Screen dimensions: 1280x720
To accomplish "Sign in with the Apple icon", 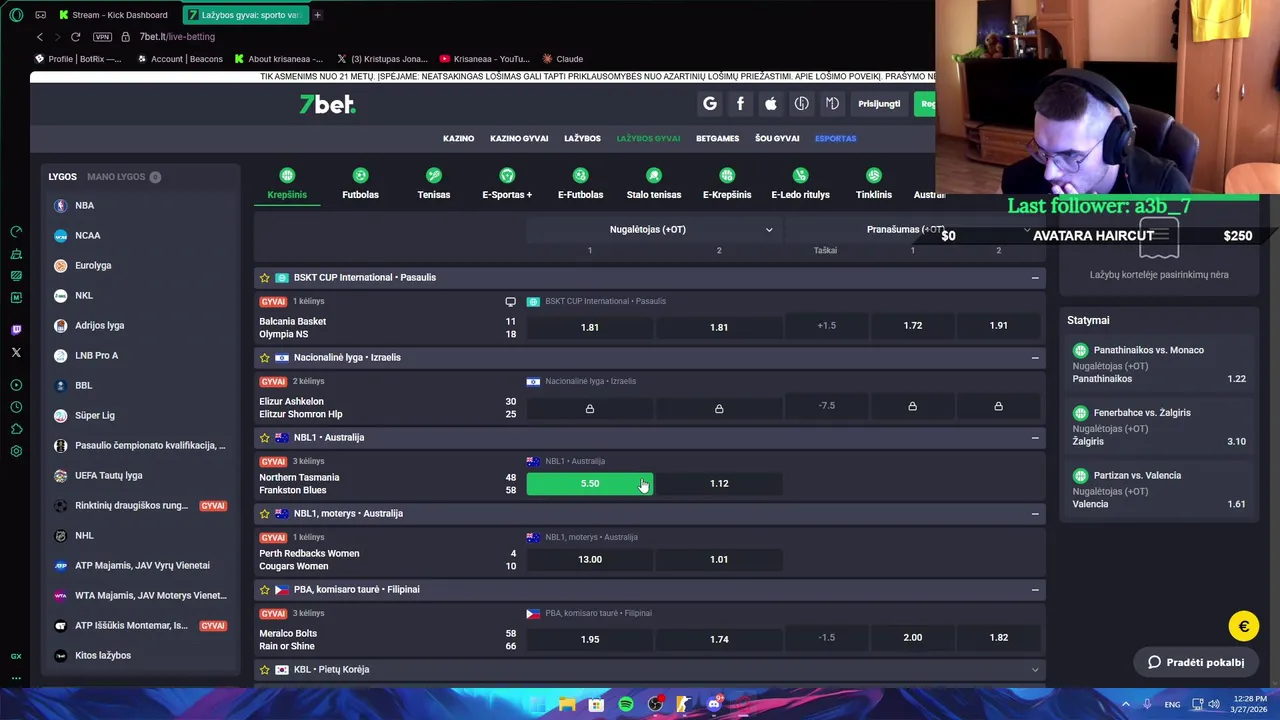I will point(771,104).
